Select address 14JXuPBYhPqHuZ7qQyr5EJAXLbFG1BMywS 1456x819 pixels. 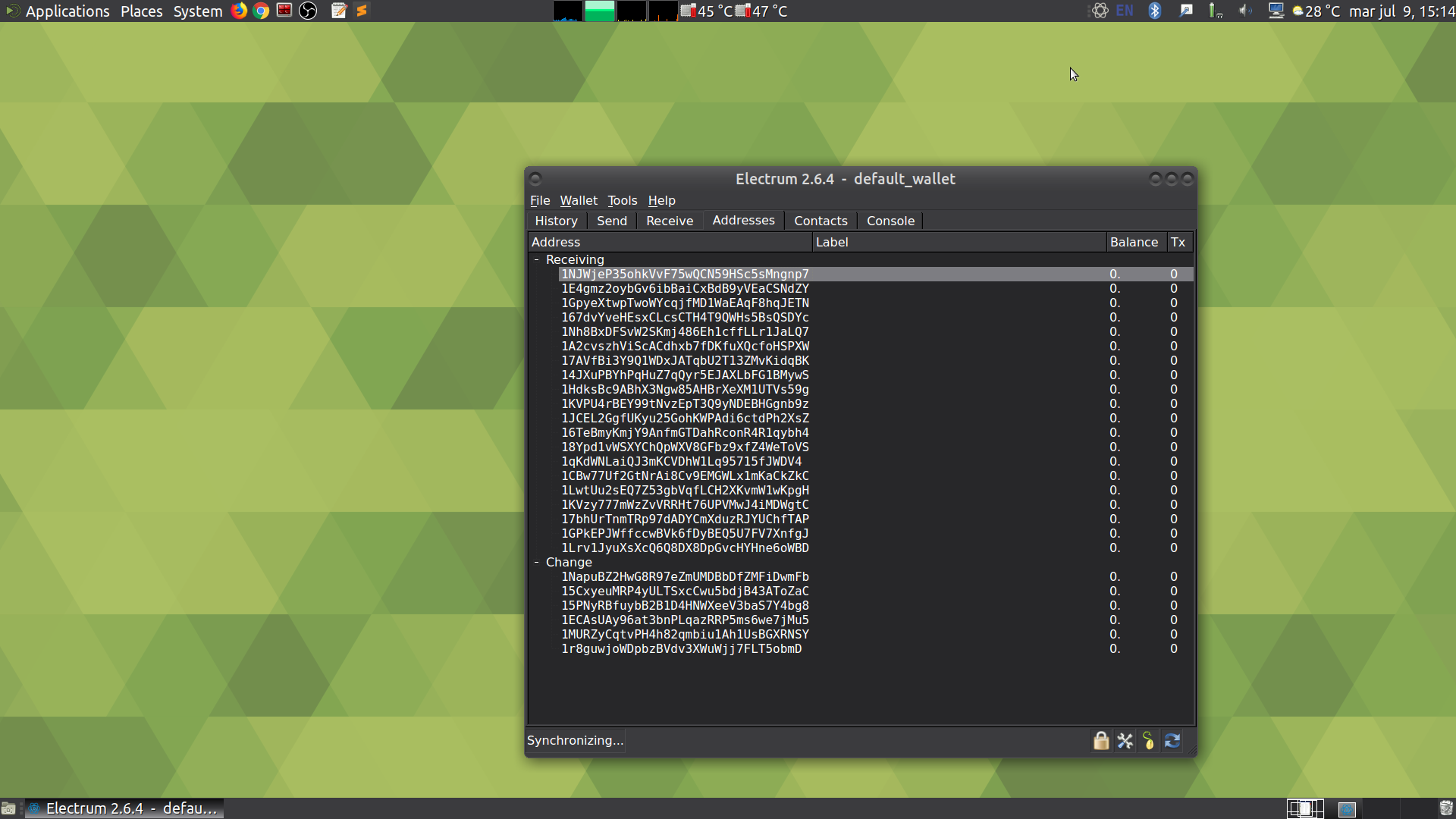pos(685,375)
